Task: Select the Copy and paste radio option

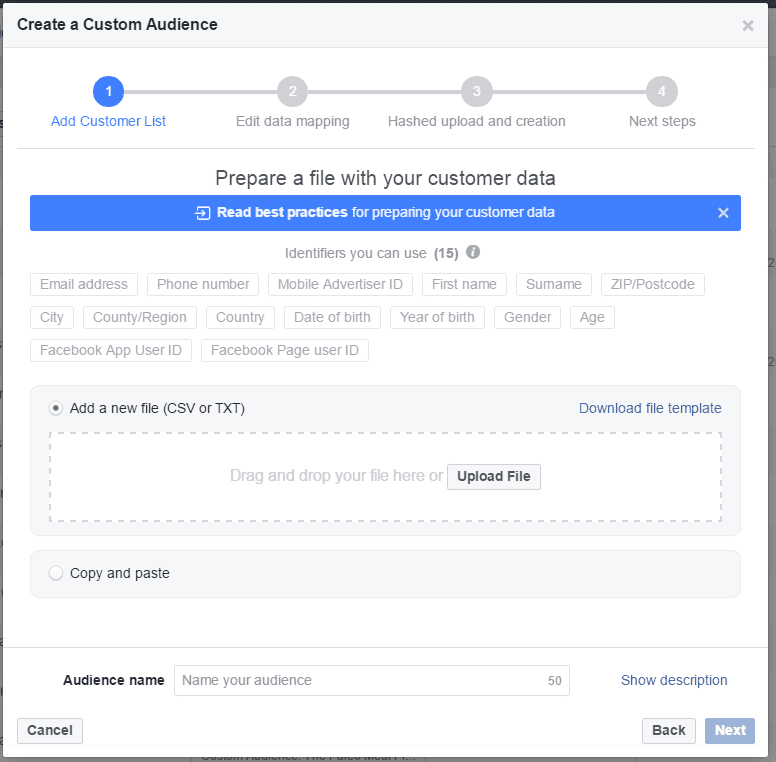Action: point(56,573)
